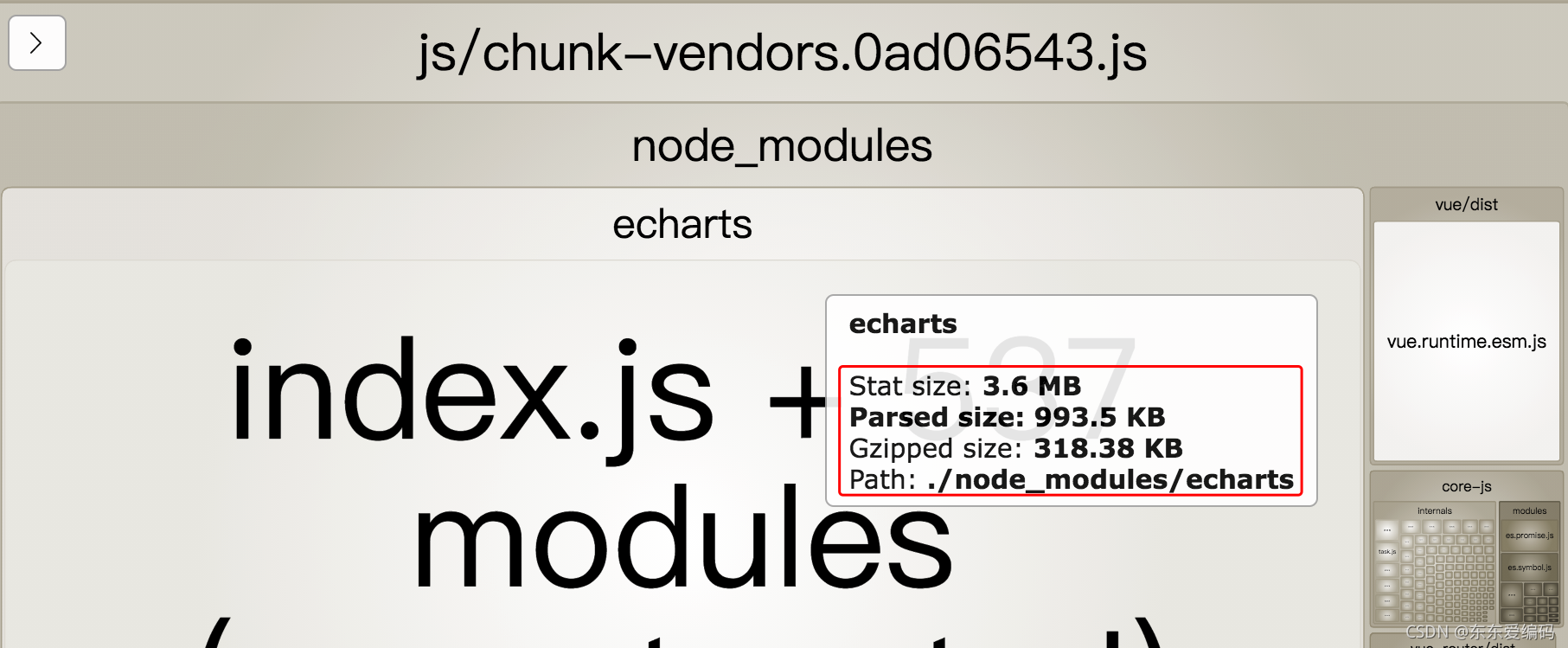This screenshot has width=1568, height=648.
Task: Click the es.symbol.js module tile
Action: point(1530,568)
